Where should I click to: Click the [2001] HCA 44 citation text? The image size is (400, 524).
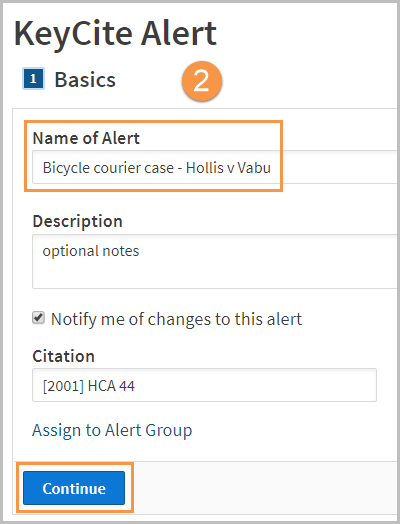pyautogui.click(x=89, y=386)
